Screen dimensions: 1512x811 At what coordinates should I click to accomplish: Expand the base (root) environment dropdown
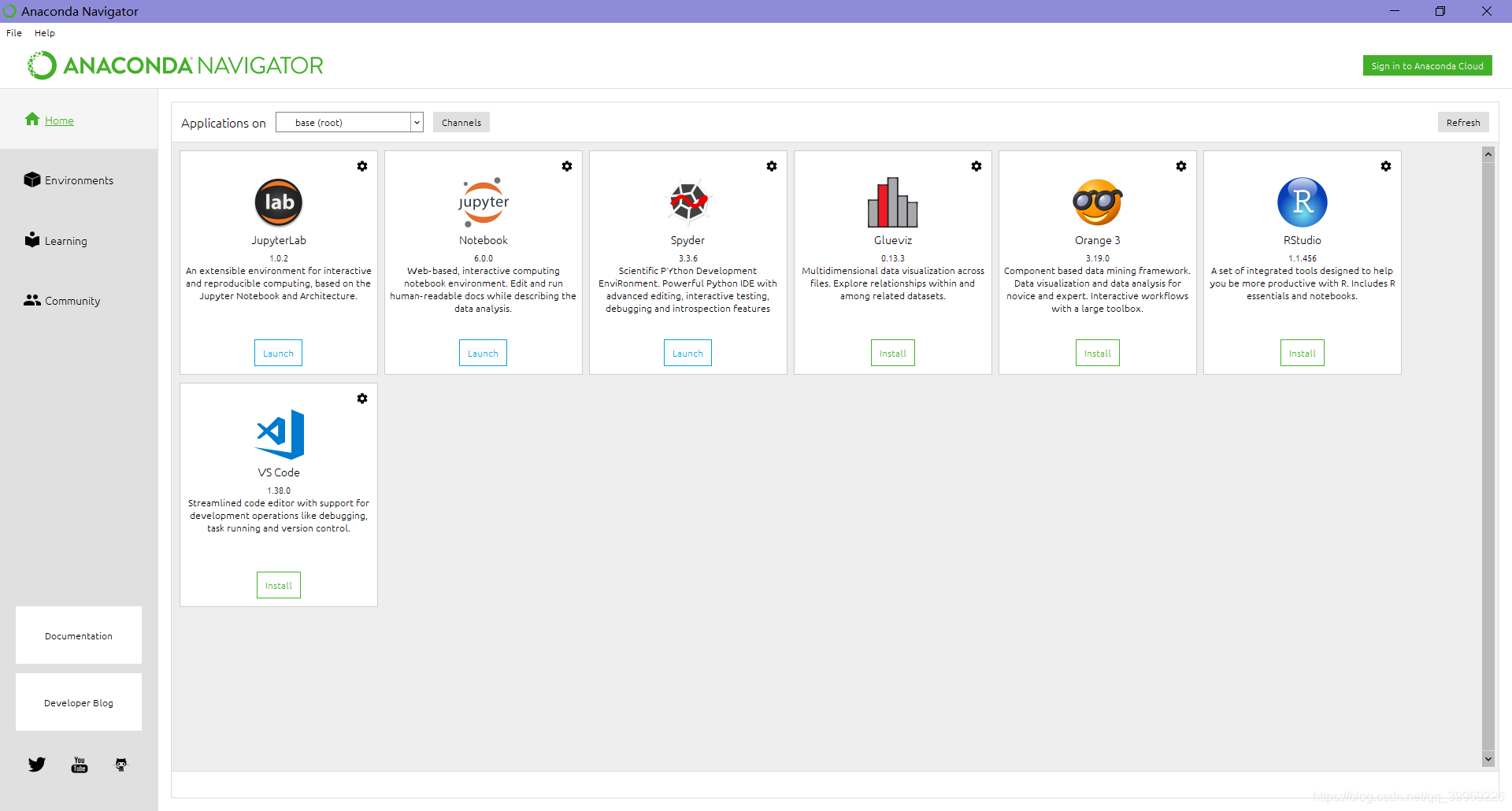pyautogui.click(x=417, y=122)
